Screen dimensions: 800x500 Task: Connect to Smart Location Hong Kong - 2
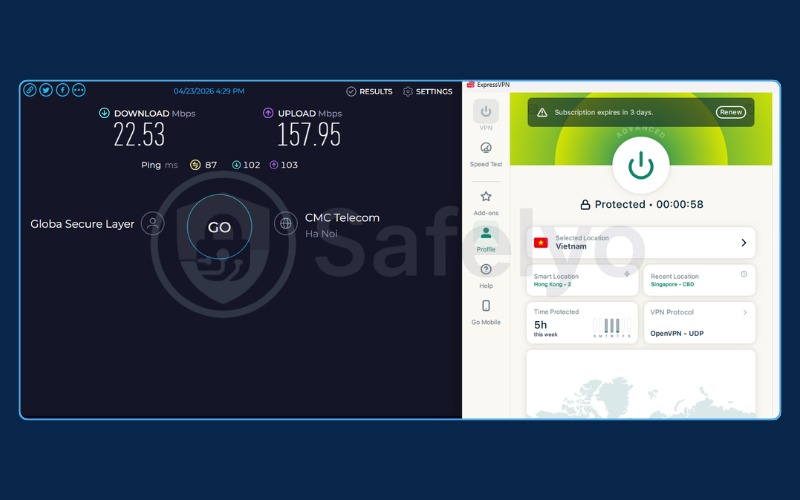(x=582, y=280)
